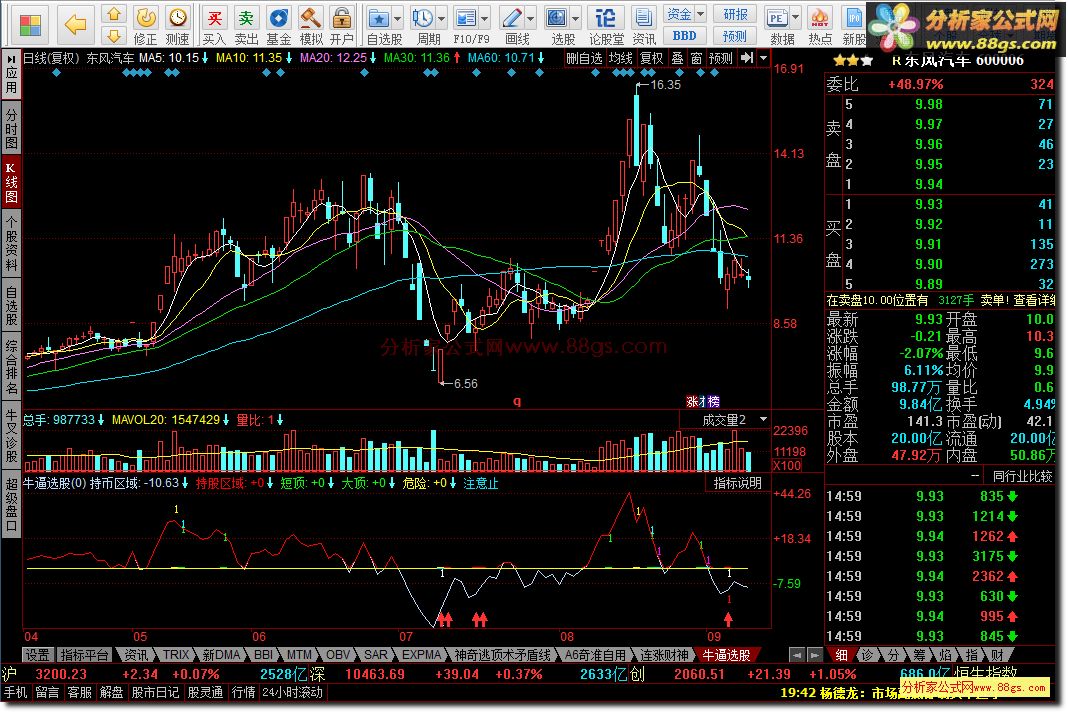Click the 卖出 sell icon
The image size is (1068, 712).
(246, 18)
